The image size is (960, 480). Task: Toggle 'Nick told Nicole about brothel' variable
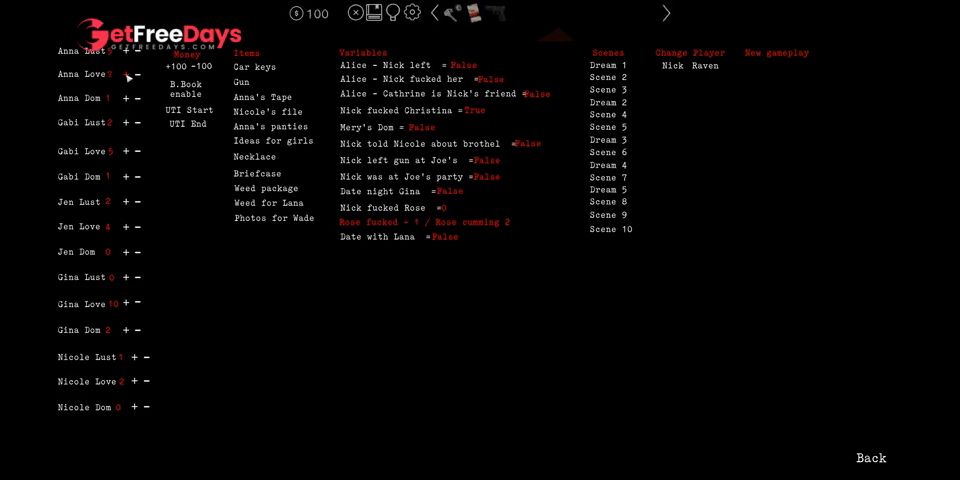coord(440,144)
